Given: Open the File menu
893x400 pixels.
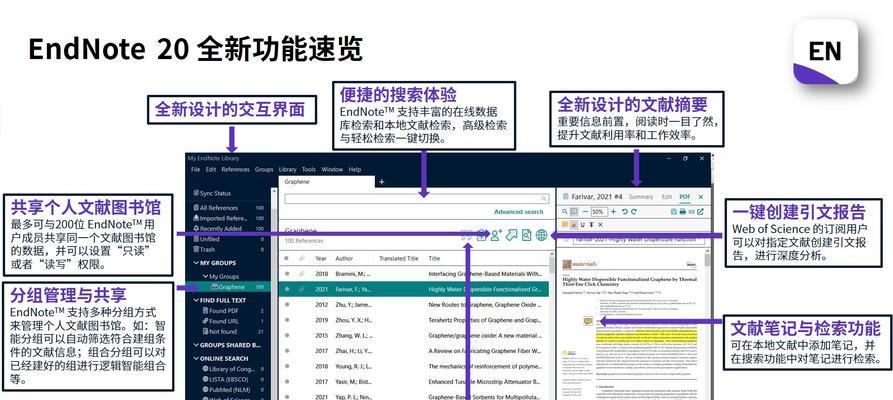Looking at the screenshot, I should point(195,169).
